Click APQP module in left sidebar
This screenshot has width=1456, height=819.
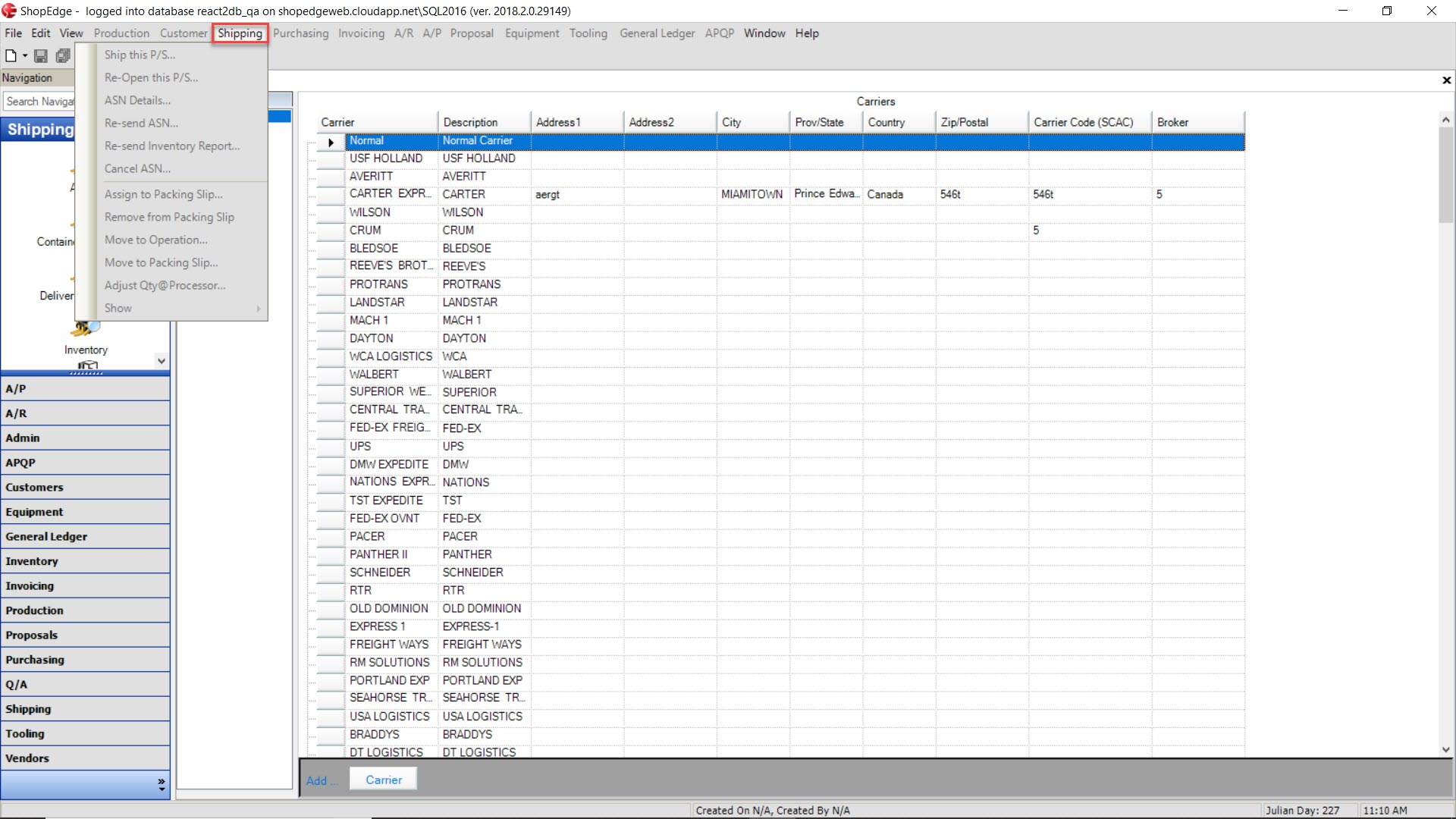pos(84,463)
